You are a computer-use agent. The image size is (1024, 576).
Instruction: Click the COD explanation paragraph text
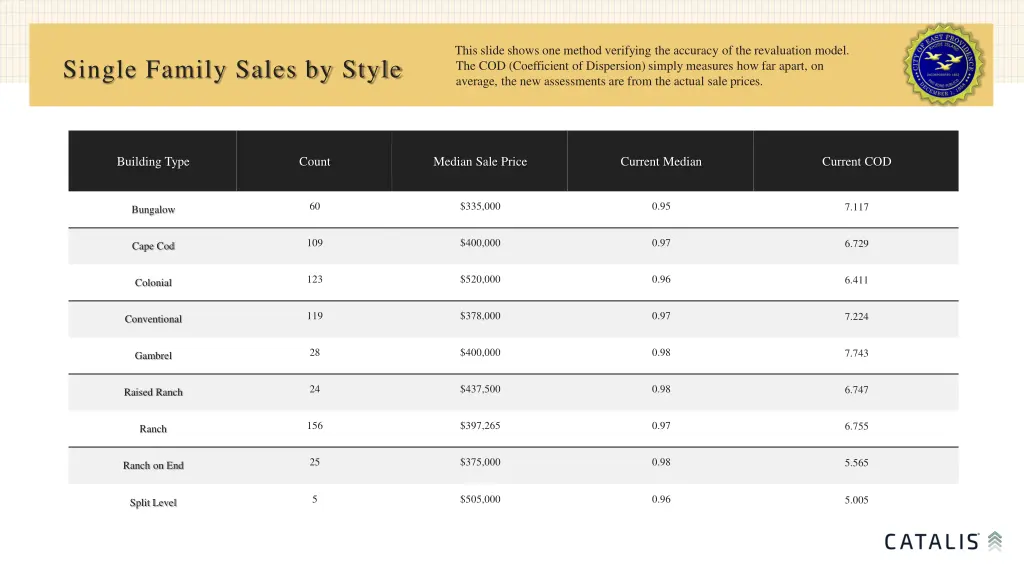click(x=651, y=66)
